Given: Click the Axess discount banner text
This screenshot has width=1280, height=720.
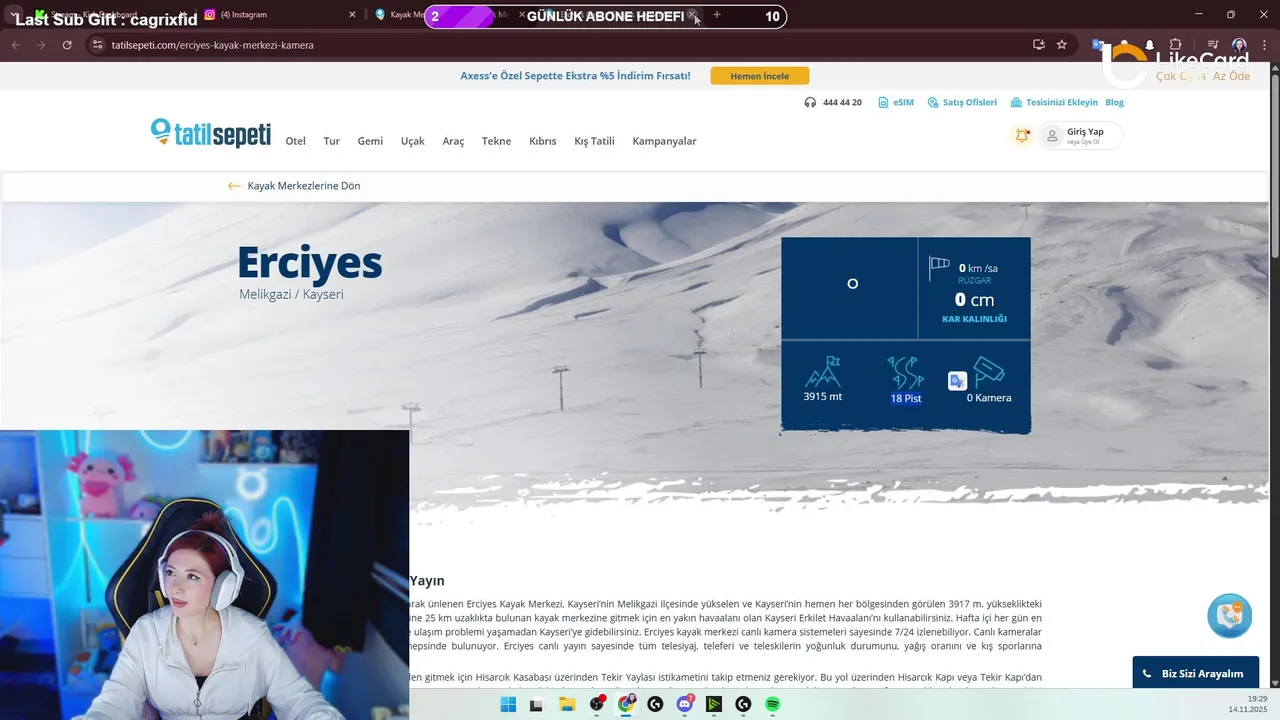Looking at the screenshot, I should 575,76.
